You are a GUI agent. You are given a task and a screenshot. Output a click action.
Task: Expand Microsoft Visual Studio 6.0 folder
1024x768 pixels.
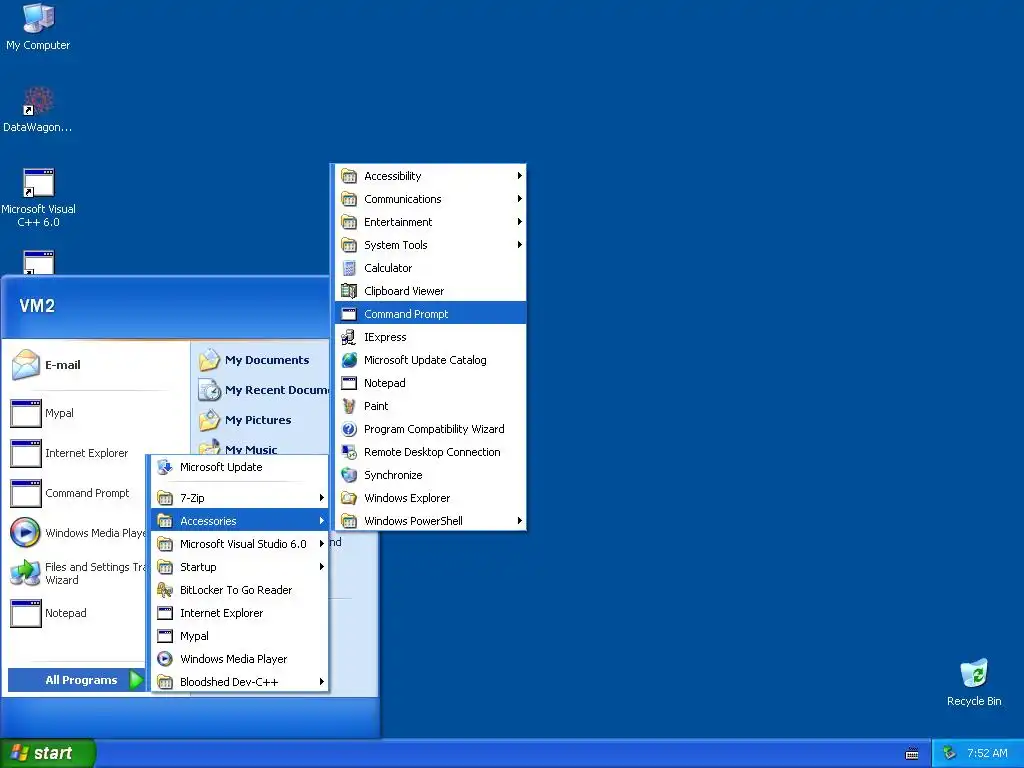pyautogui.click(x=240, y=544)
